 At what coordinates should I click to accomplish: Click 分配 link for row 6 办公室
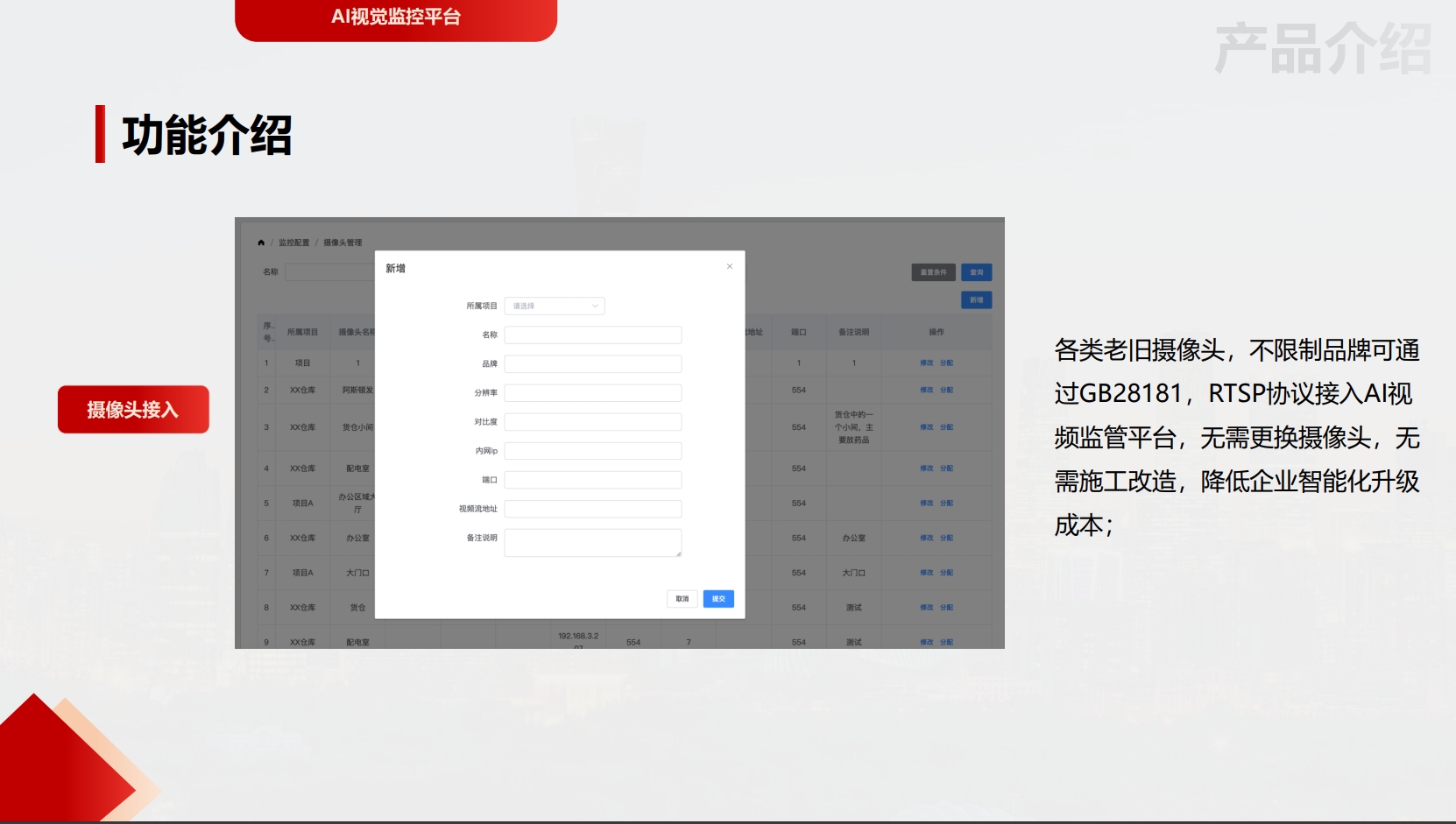pyautogui.click(x=947, y=538)
